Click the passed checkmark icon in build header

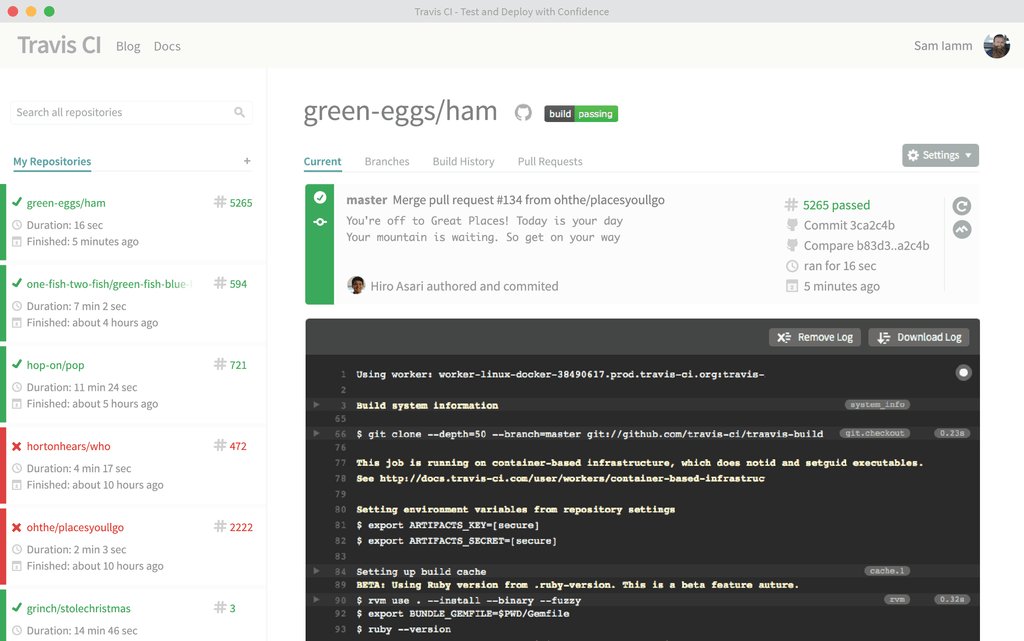(320, 198)
